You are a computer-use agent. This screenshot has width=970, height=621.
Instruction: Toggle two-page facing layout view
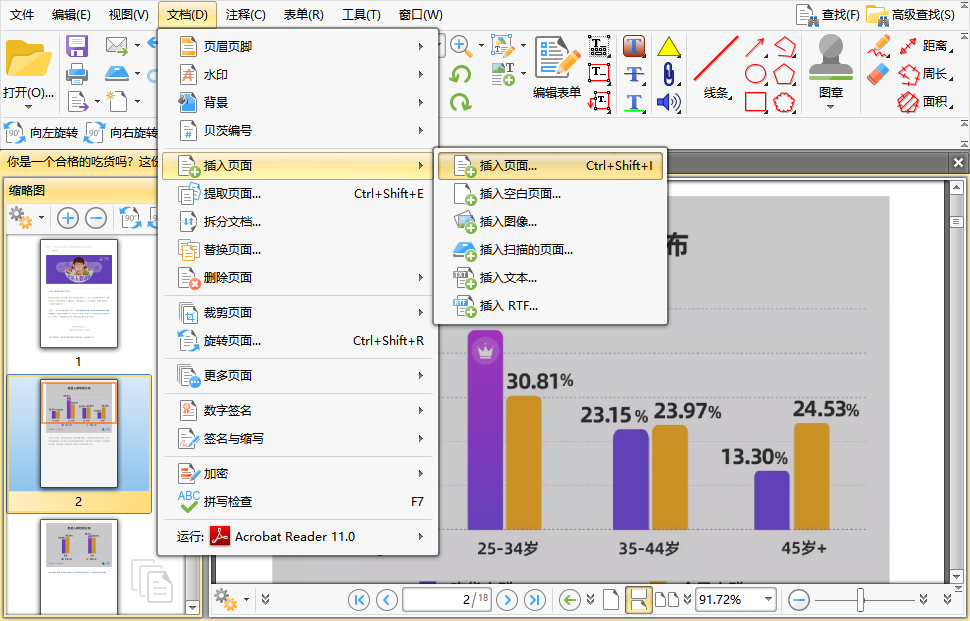pyautogui.click(x=667, y=599)
